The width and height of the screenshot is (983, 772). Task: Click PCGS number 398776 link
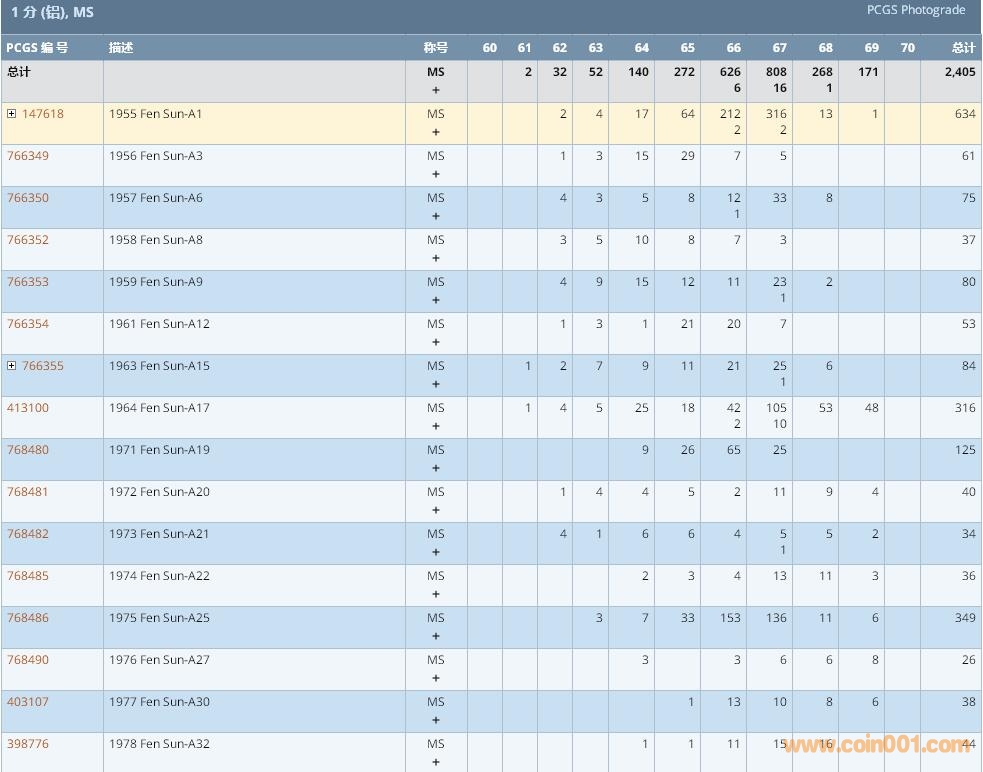[x=28, y=744]
